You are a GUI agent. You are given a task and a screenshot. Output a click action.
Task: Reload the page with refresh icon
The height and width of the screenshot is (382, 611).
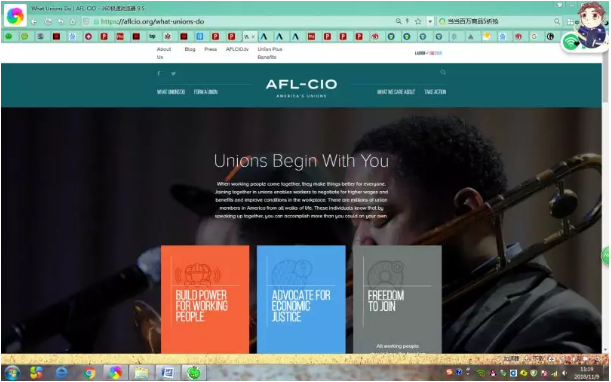pos(48,22)
